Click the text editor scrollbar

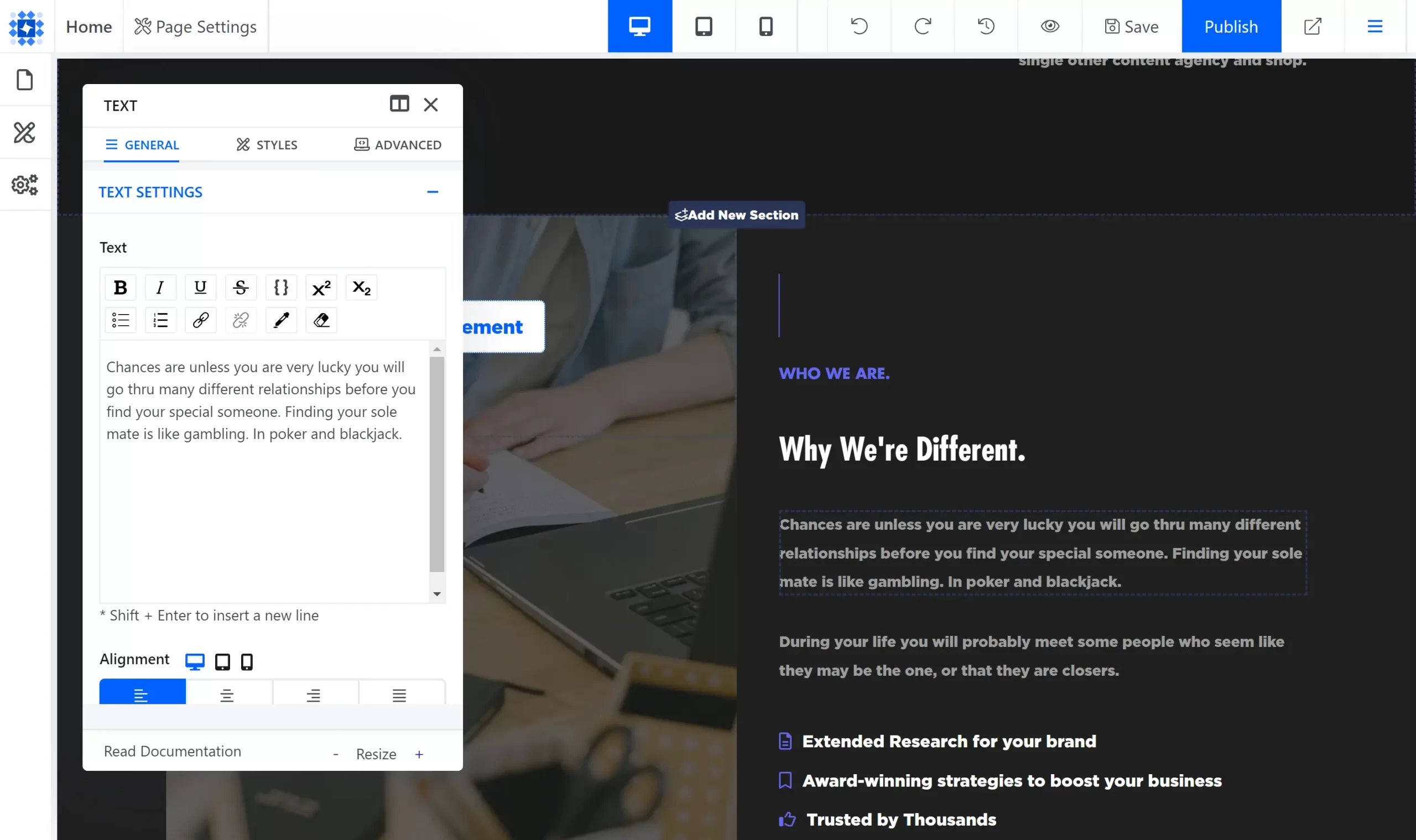point(436,464)
